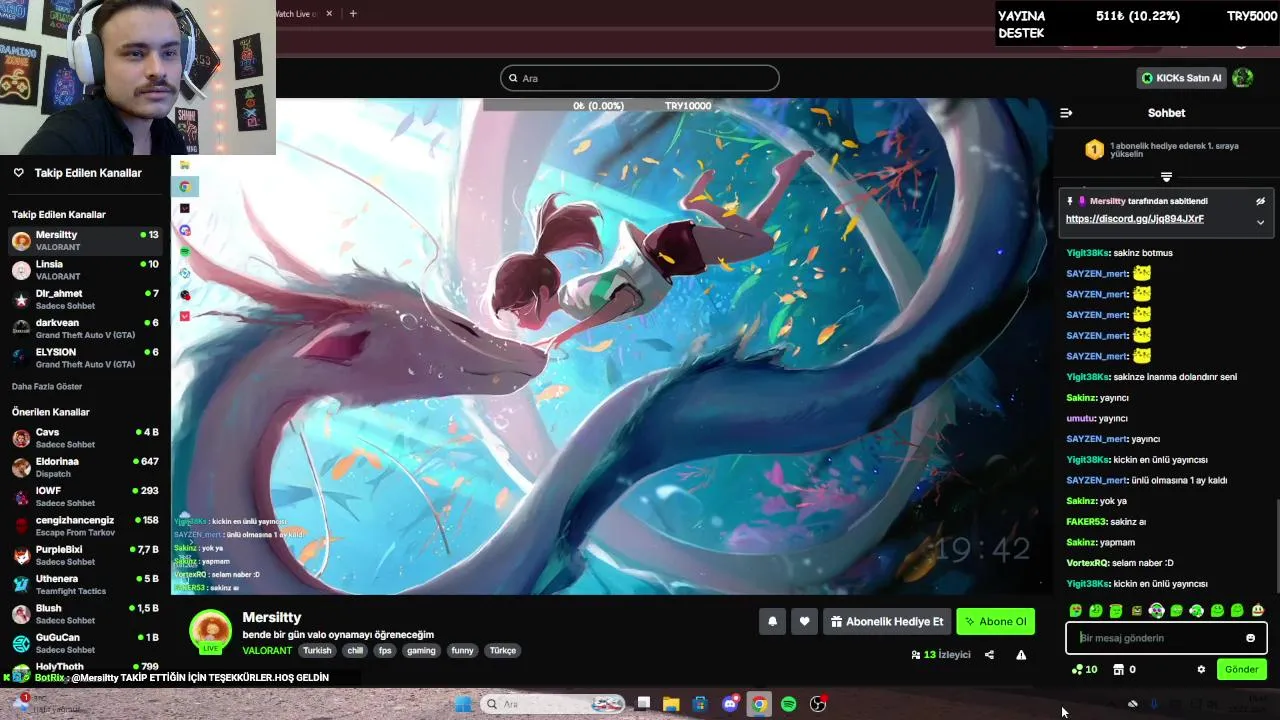Select the funny stream tag
This screenshot has width=1280, height=720.
[x=462, y=650]
